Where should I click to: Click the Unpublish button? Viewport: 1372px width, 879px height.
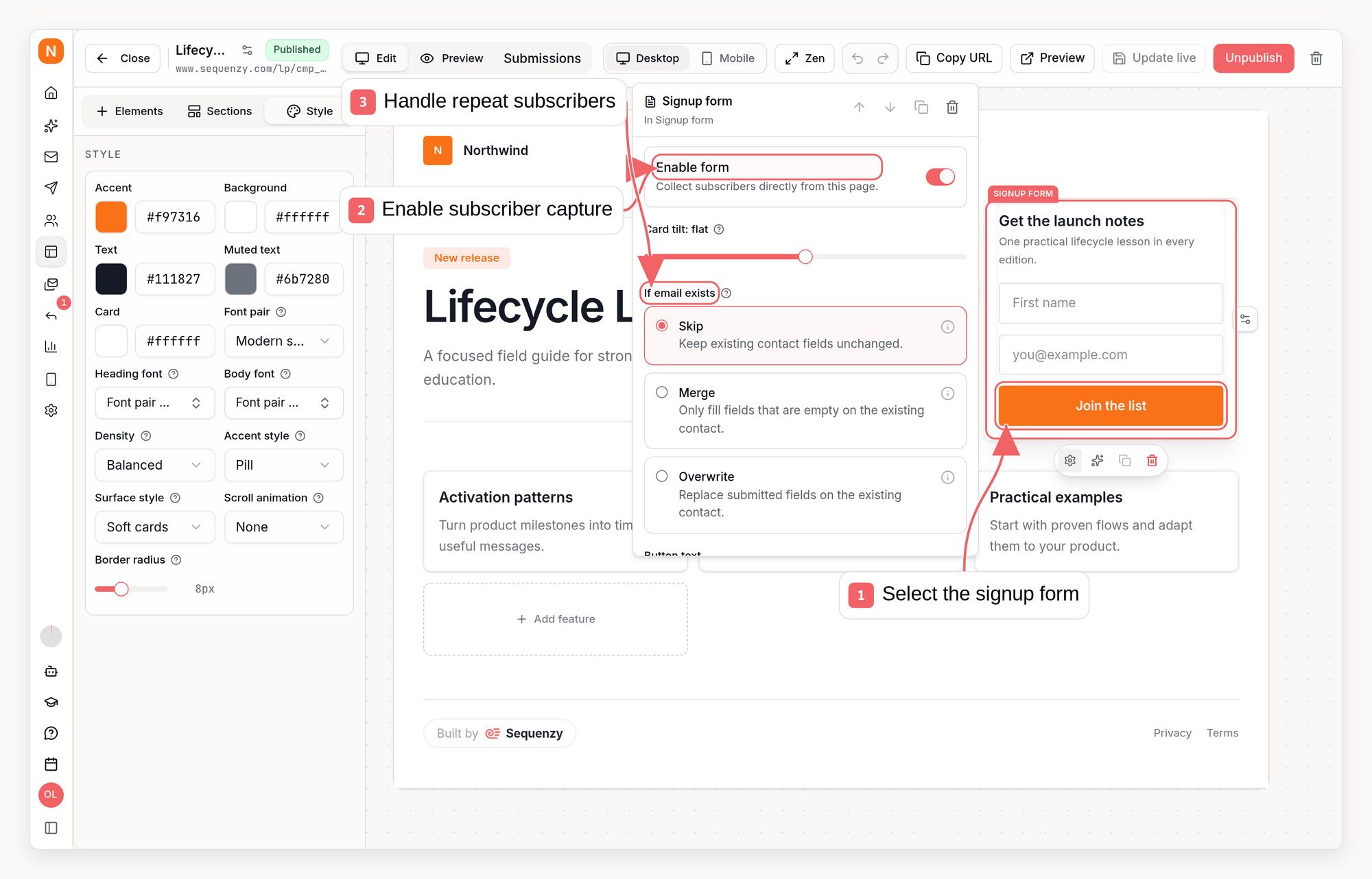tap(1253, 58)
